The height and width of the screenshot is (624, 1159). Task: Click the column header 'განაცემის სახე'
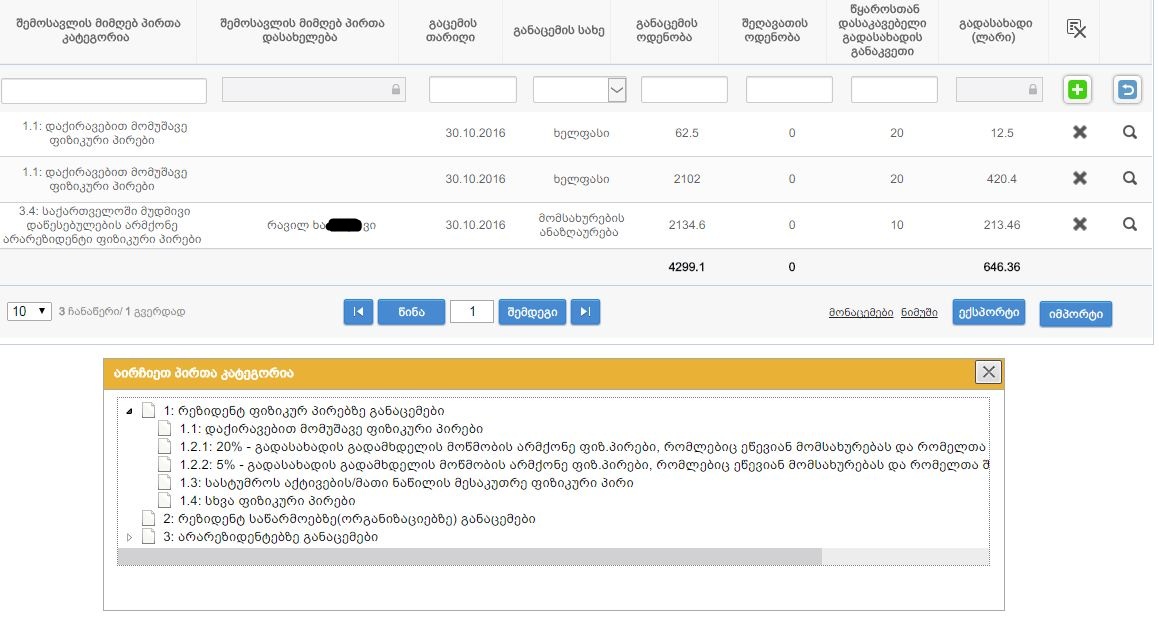point(559,30)
